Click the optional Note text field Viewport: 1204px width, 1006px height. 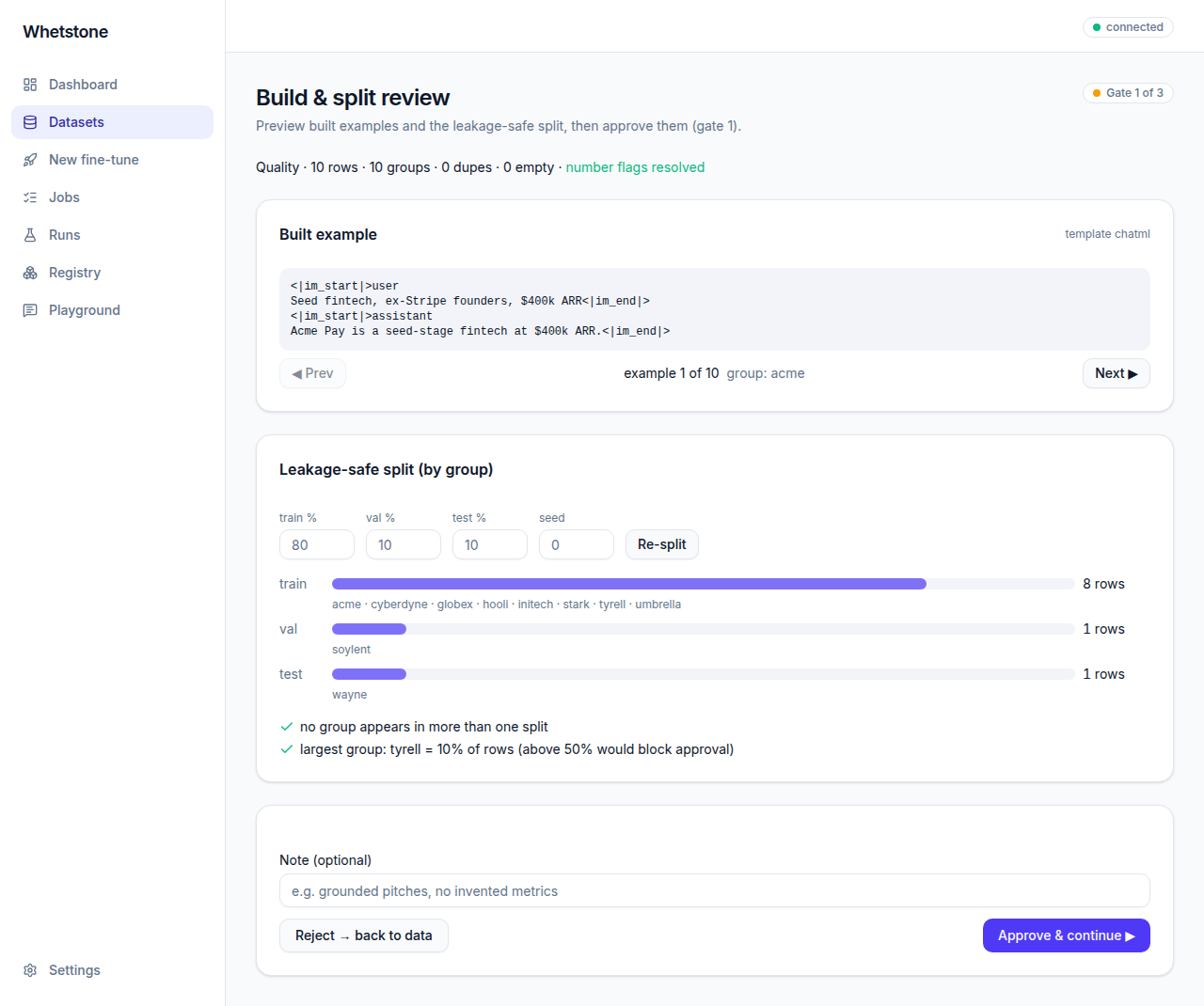(x=715, y=890)
